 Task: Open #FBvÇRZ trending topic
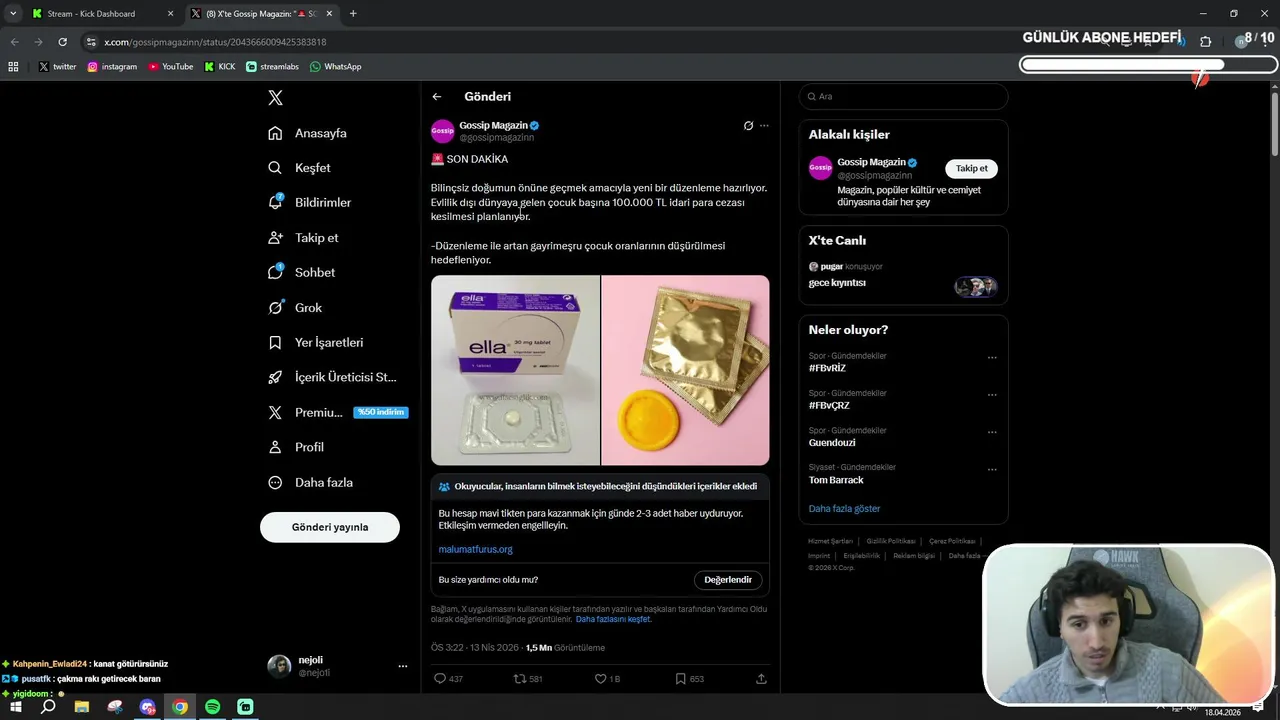click(829, 405)
